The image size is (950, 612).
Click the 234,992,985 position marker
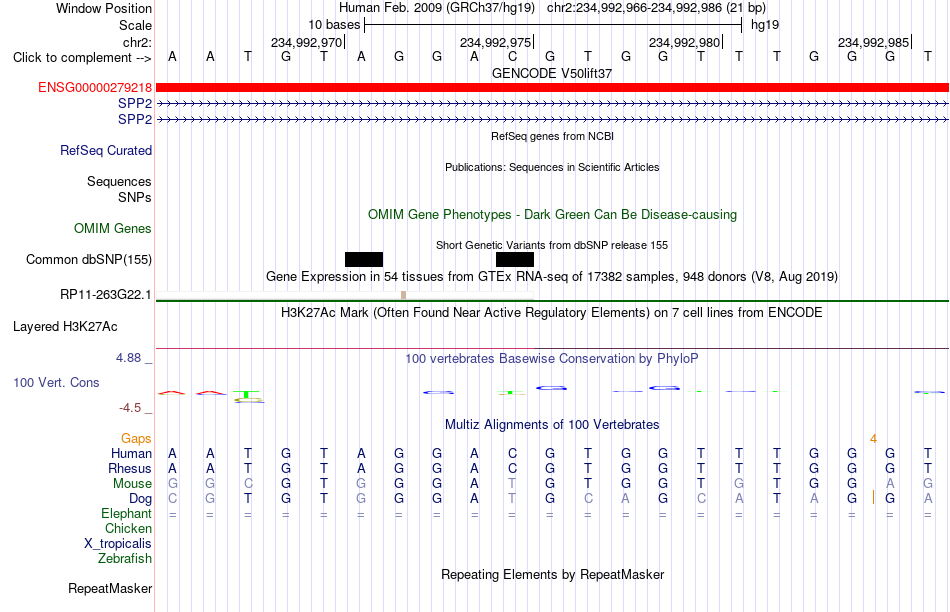click(874, 42)
